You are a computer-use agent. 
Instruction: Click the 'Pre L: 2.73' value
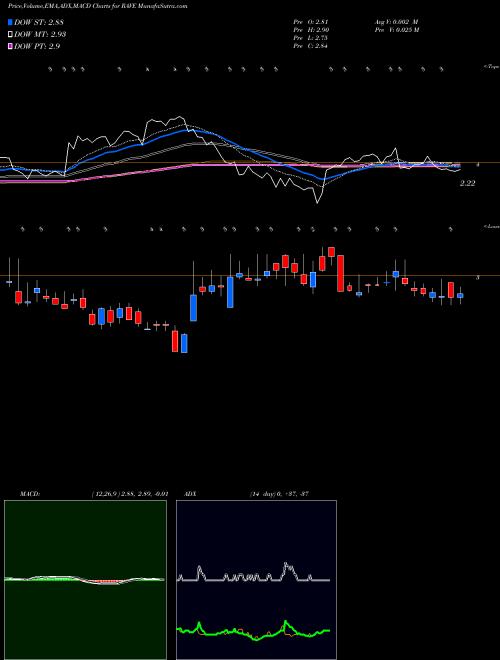(x=311, y=38)
